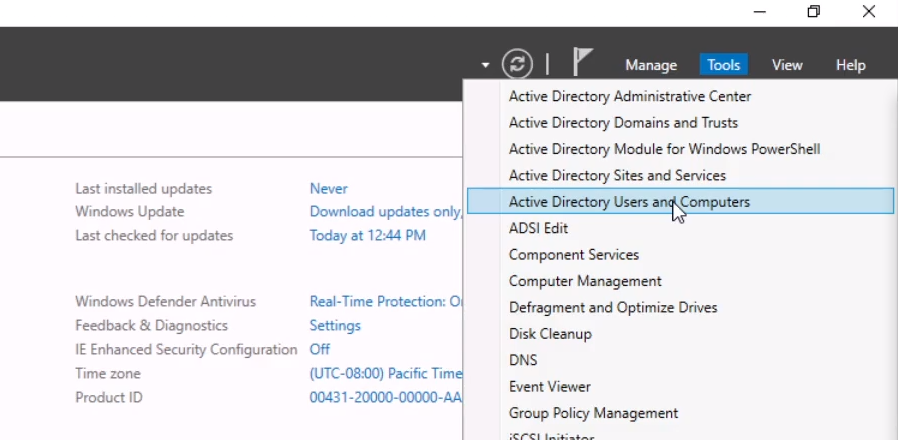This screenshot has width=898, height=440.
Task: Click the Never link for last installed updates
Action: 328,189
